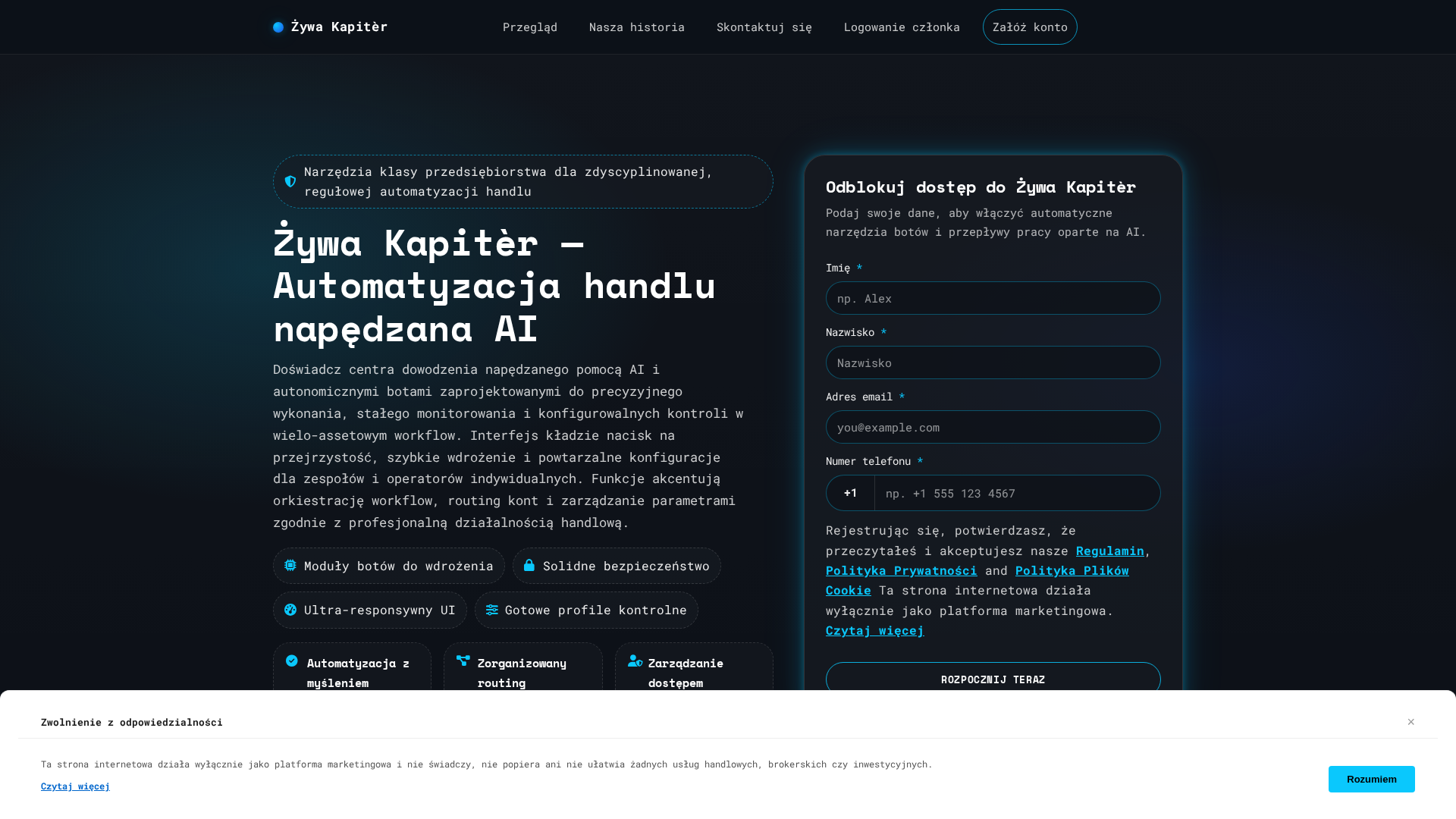Focus the Nazwisko input field
This screenshot has width=1456, height=819.
click(993, 362)
